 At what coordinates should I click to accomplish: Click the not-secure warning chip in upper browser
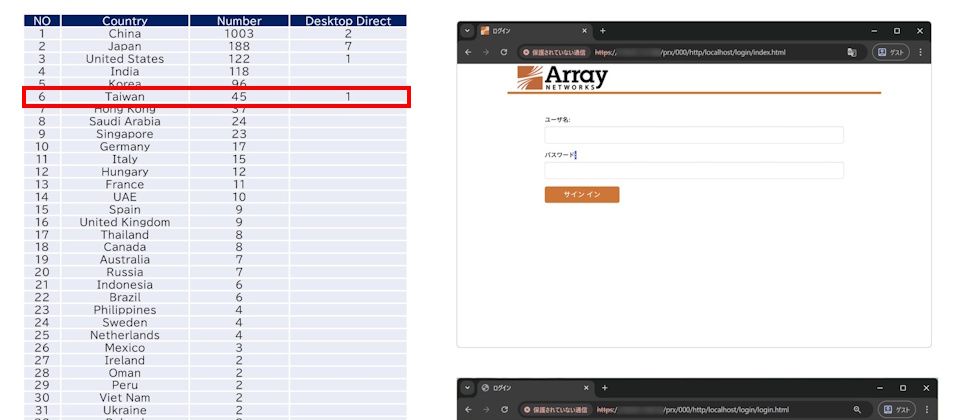pyautogui.click(x=555, y=51)
